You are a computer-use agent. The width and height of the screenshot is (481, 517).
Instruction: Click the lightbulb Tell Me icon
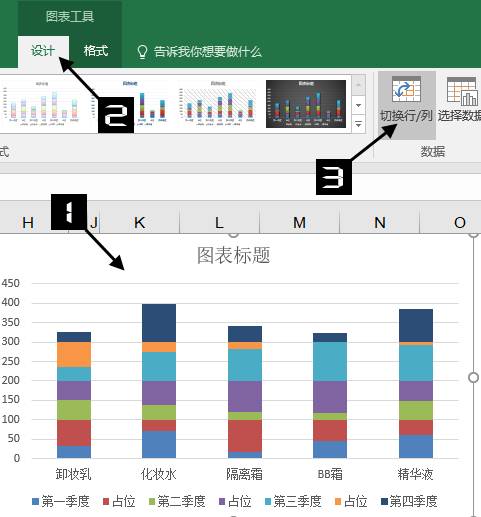[142, 52]
